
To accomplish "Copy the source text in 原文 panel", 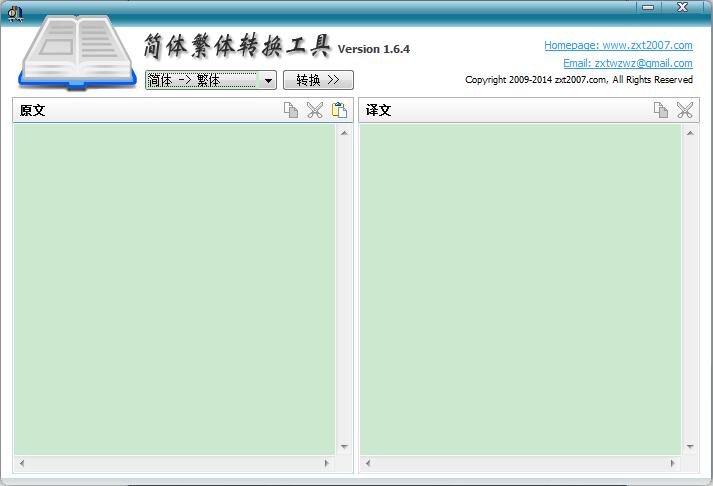I will tap(291, 110).
